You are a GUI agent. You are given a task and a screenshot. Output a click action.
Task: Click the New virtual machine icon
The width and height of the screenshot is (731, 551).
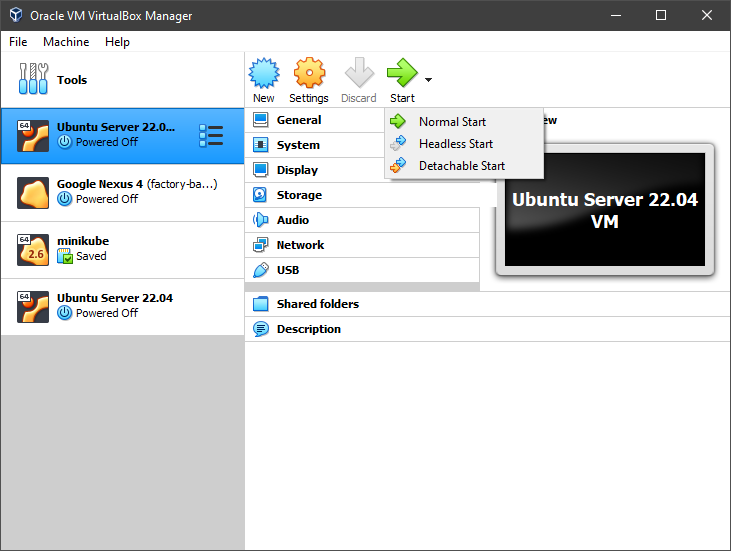tap(264, 73)
